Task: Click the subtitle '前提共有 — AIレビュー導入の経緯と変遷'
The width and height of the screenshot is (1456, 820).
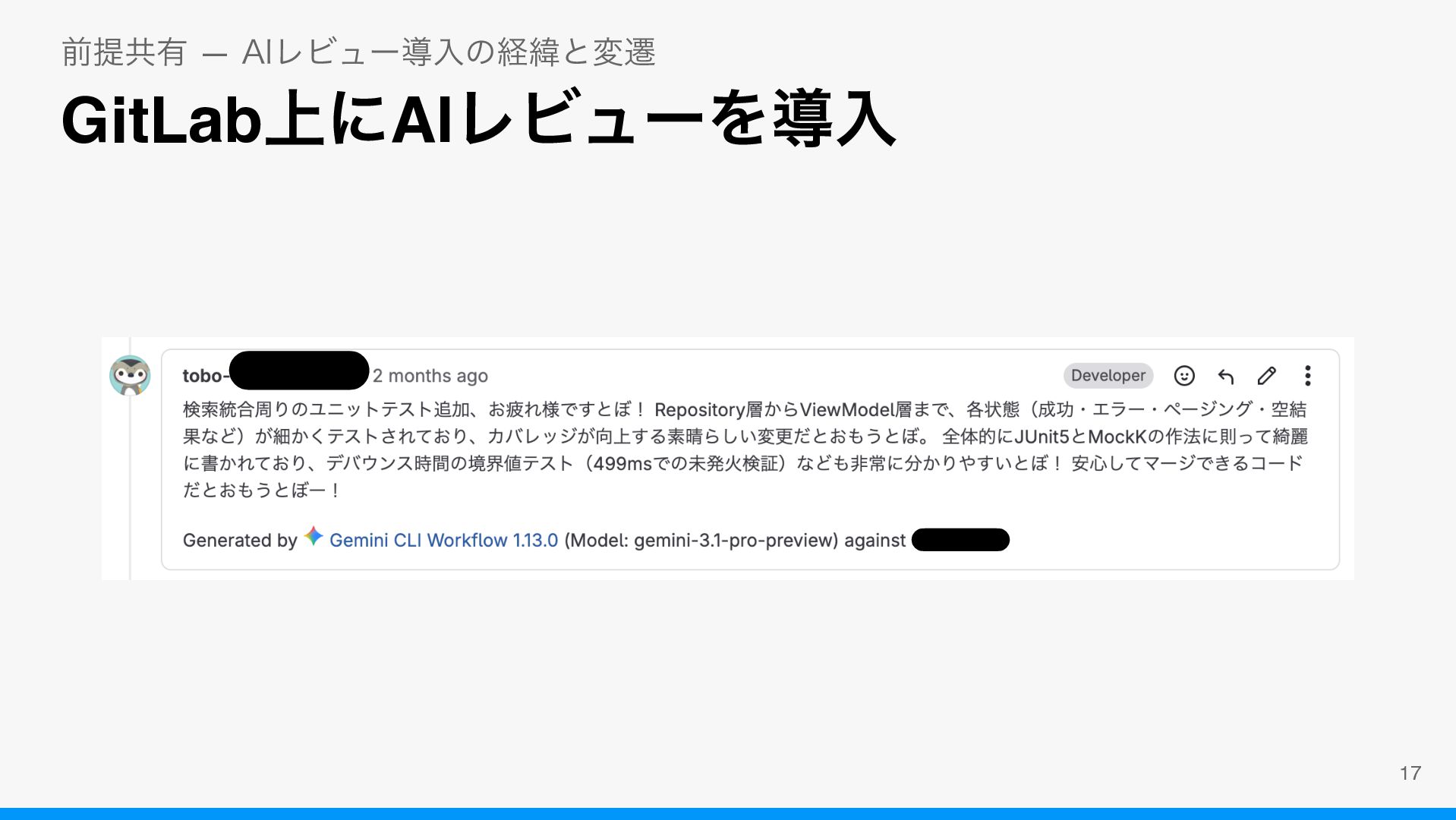Action: (358, 52)
